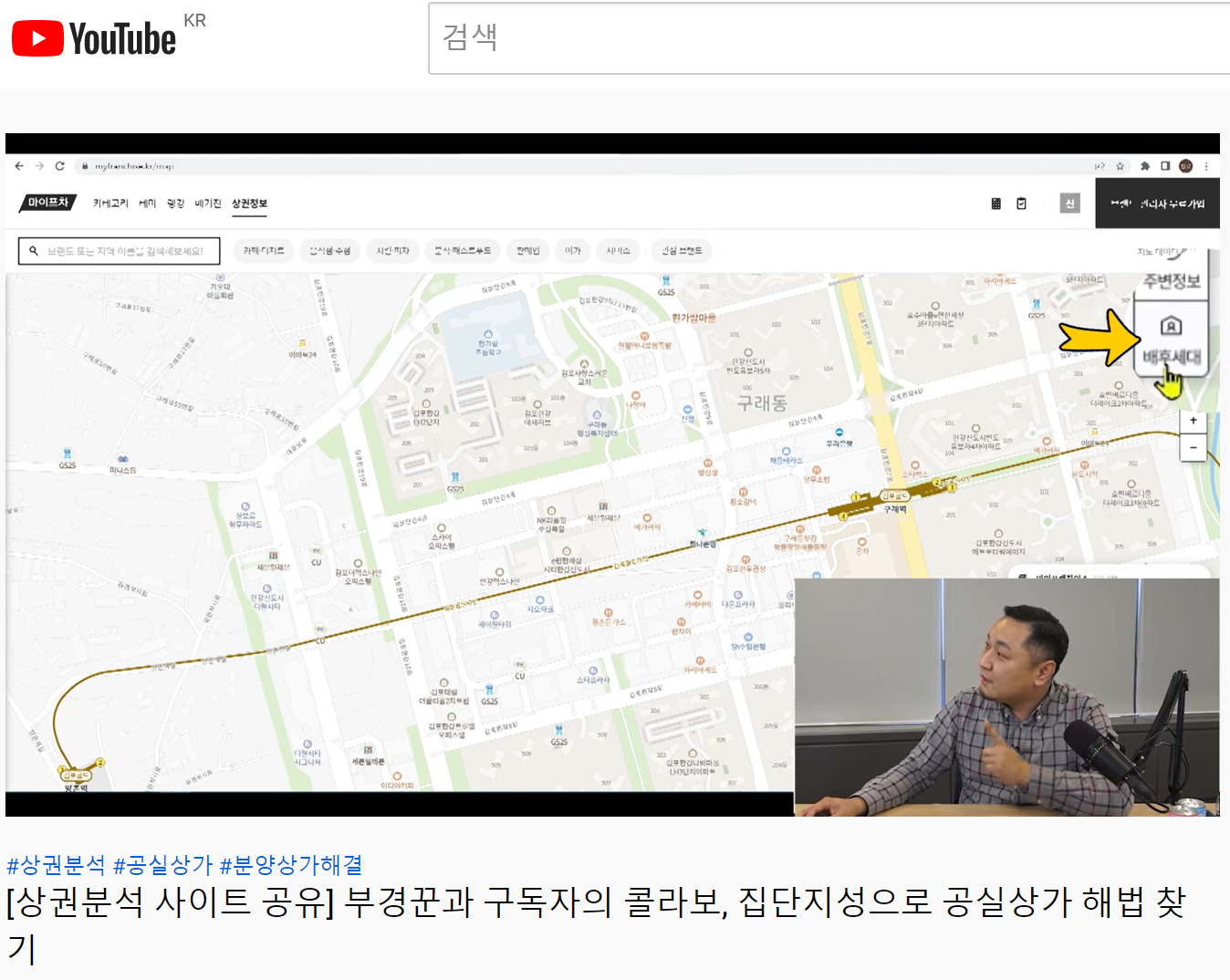Open the #공실상가 hashtag link
The image size is (1230, 980).
click(162, 864)
